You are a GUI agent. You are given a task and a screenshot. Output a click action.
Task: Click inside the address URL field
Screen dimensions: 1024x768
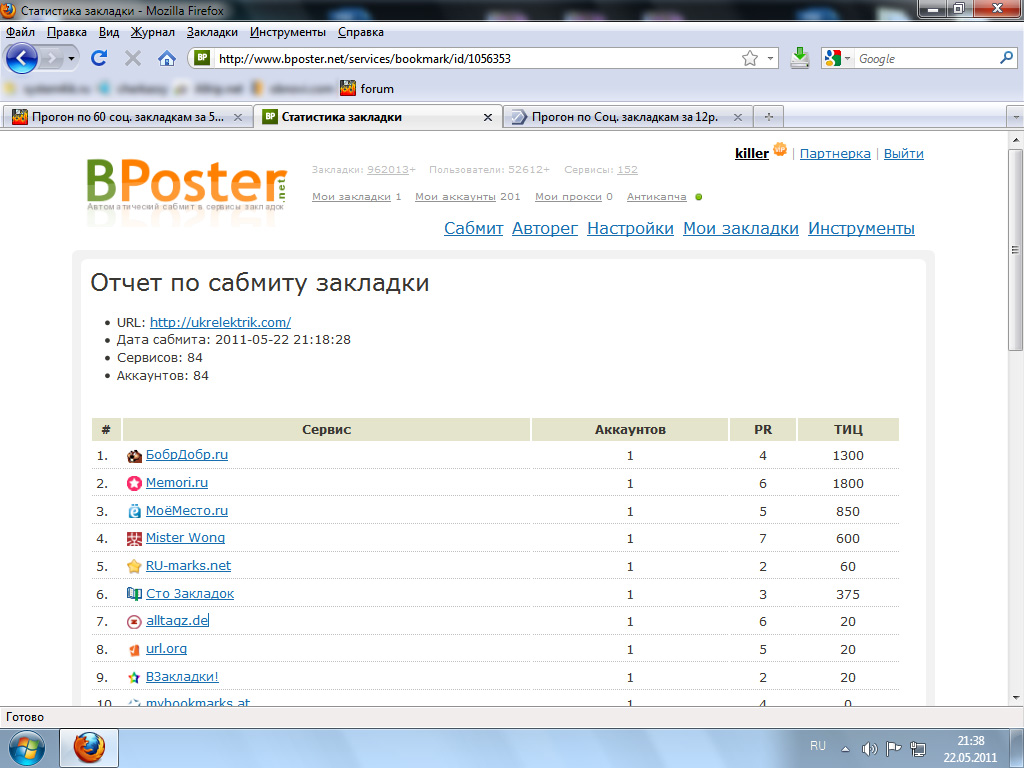pos(477,59)
